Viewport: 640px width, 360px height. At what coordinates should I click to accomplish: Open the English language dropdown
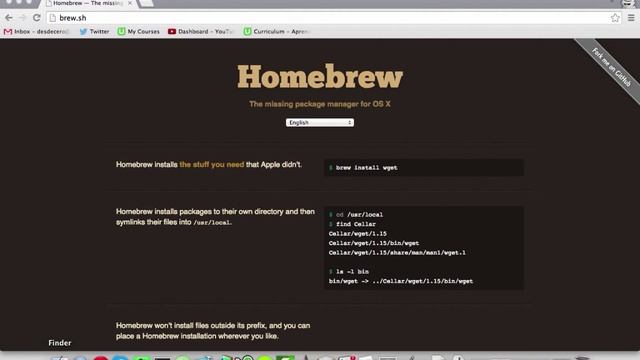[320, 122]
